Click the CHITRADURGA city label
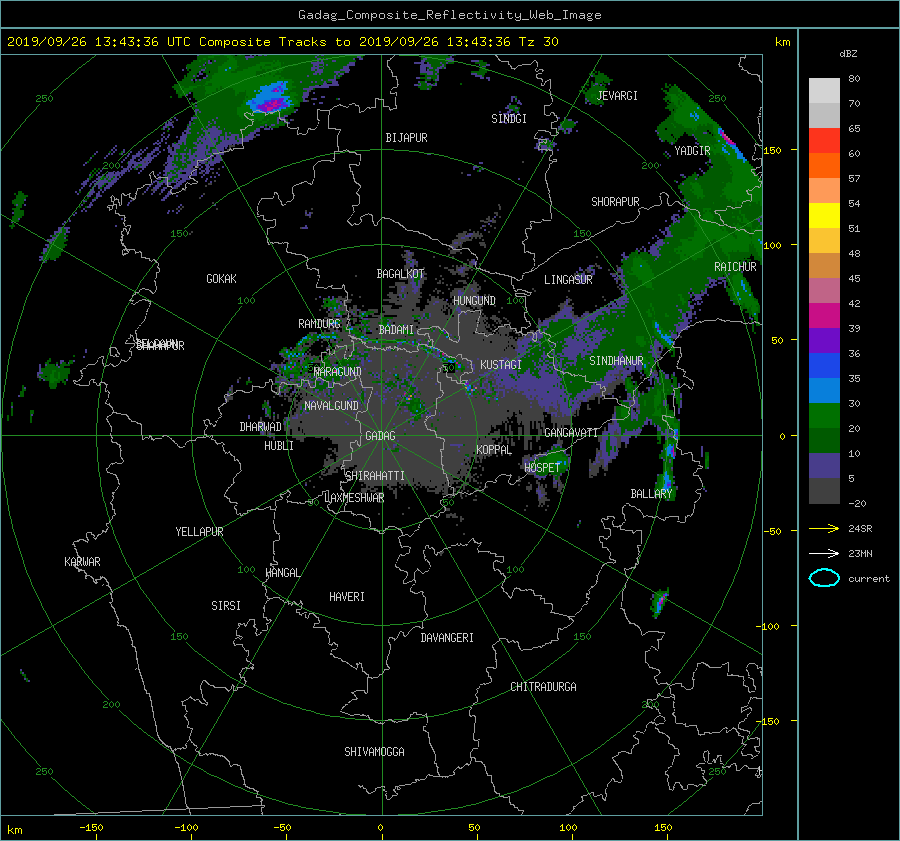Screen dimensions: 900x841 (543, 687)
